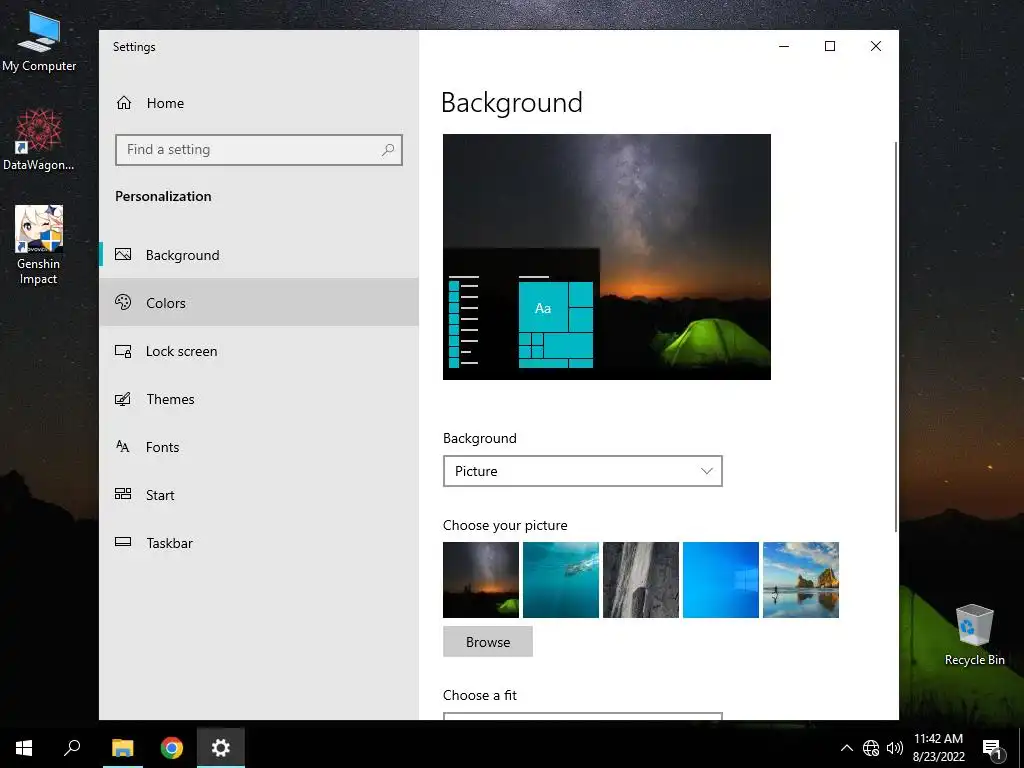The image size is (1024, 768).
Task: Choose the blue Windows logo picture thumbnail
Action: 721,580
